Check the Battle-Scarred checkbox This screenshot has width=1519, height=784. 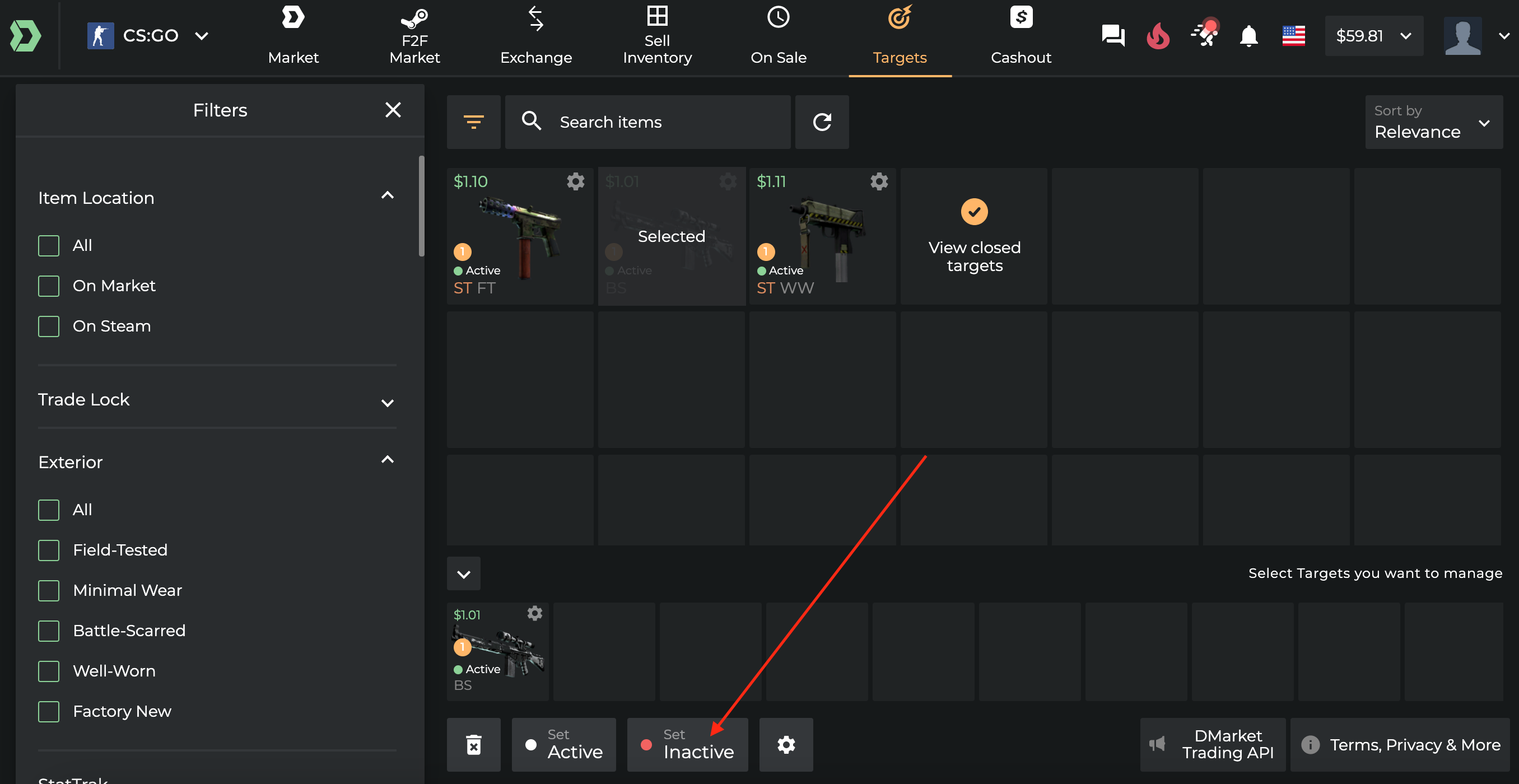[x=49, y=631]
